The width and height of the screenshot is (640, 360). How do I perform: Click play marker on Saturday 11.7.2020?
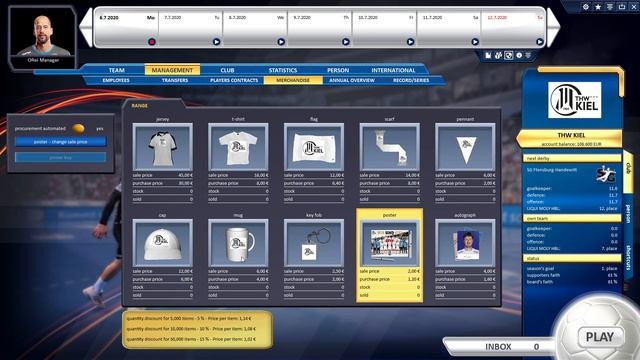coord(475,42)
